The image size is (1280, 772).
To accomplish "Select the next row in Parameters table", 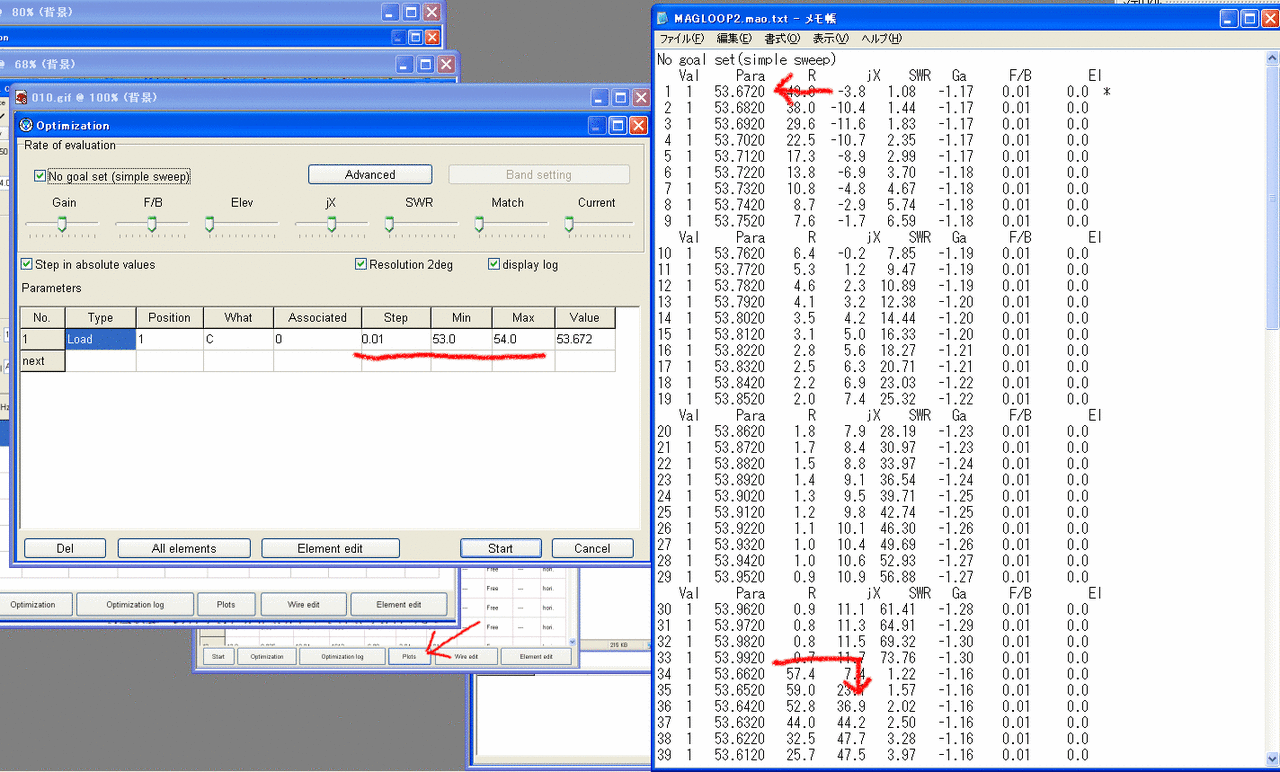I will coord(42,361).
